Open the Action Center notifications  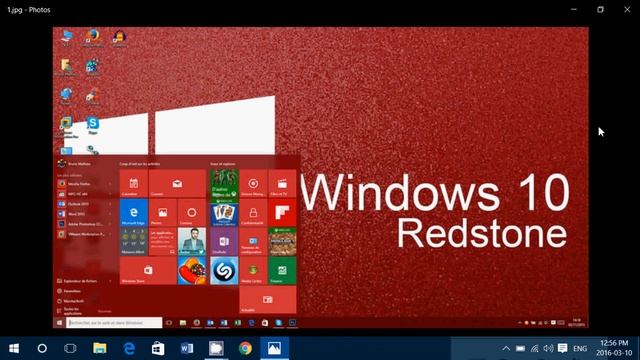(x=562, y=348)
